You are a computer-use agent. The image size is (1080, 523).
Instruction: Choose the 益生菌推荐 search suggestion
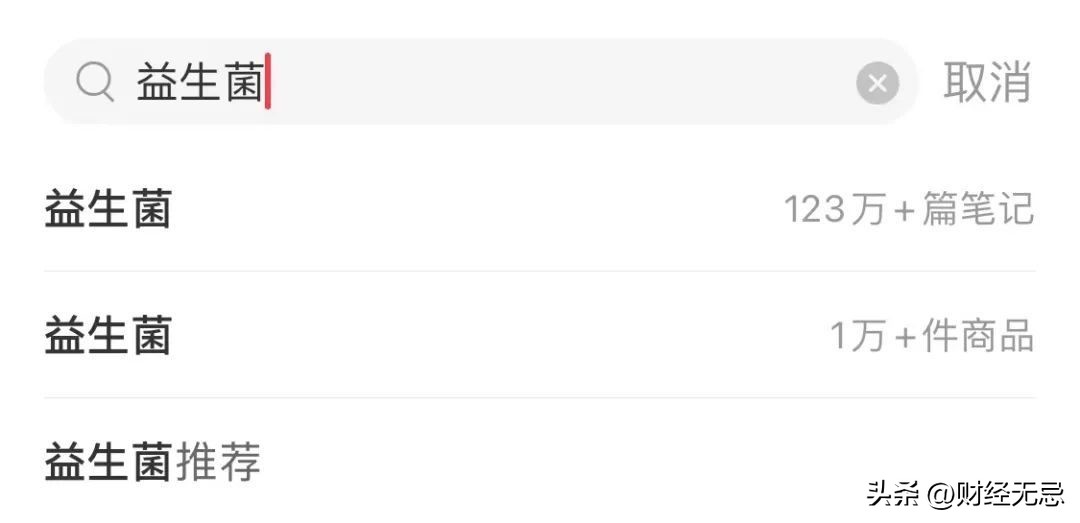152,462
